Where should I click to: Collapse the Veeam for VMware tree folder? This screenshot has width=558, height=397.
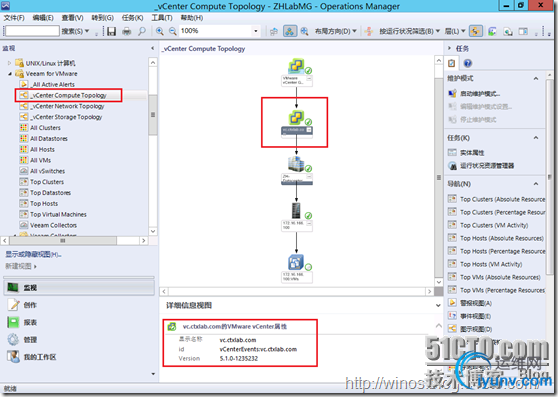[x=10, y=74]
